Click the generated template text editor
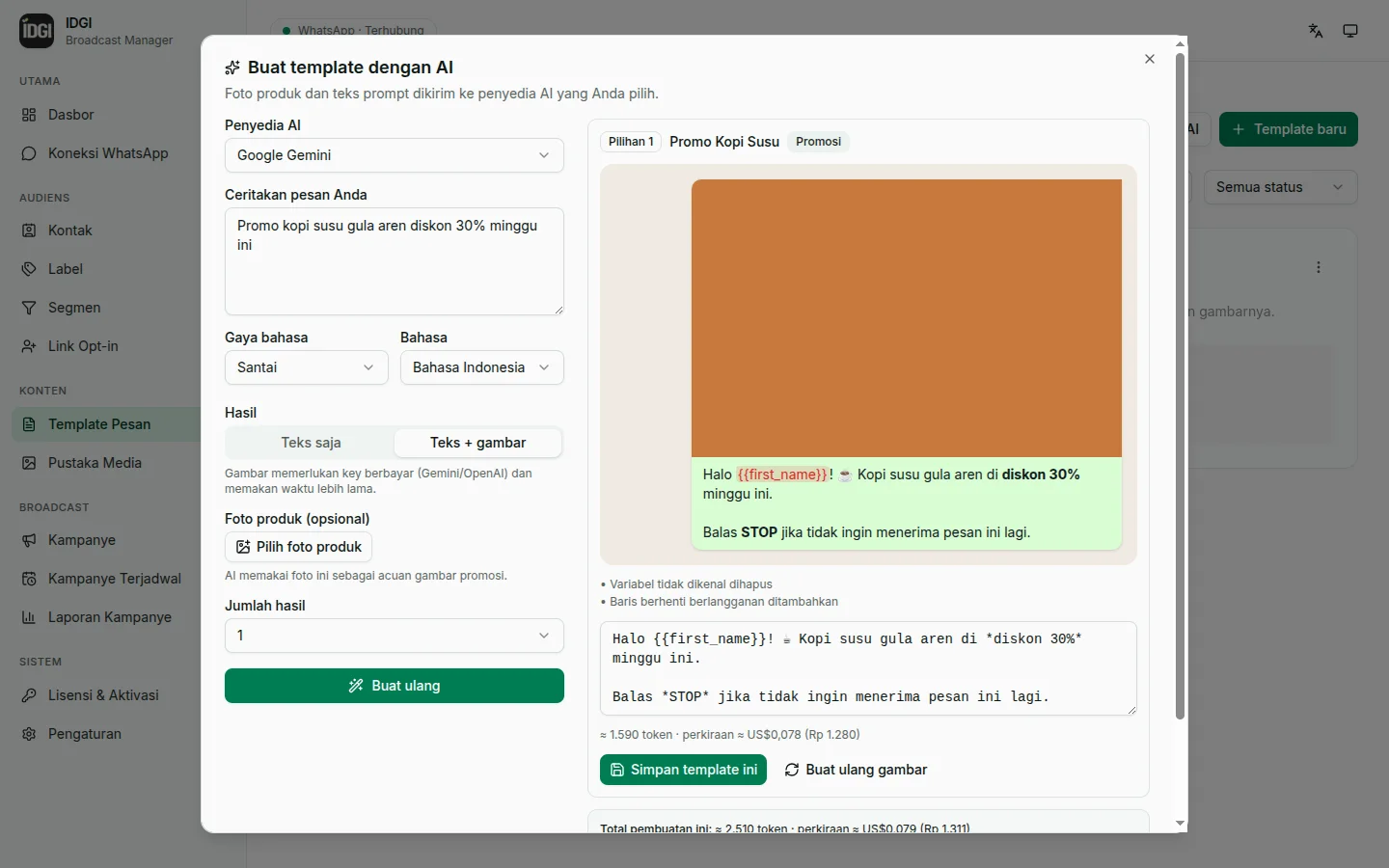The height and width of the screenshot is (868, 1389). point(868,668)
